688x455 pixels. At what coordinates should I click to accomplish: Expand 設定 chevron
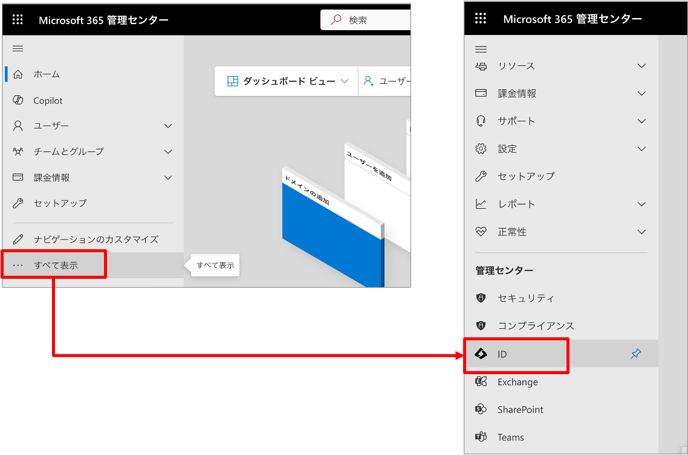click(x=641, y=149)
